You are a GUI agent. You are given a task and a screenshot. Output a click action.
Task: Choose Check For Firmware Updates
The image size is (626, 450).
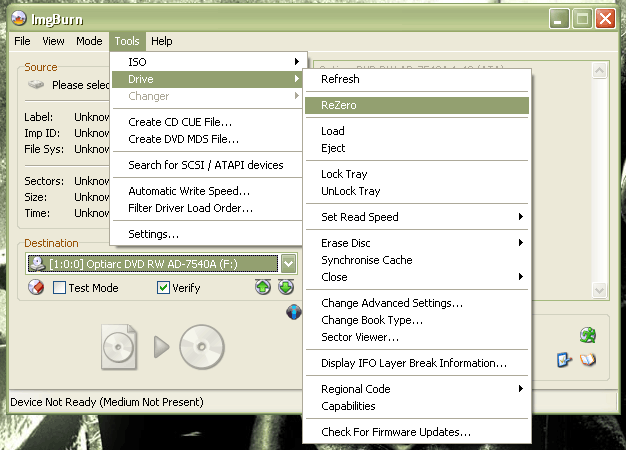pyautogui.click(x=417, y=432)
